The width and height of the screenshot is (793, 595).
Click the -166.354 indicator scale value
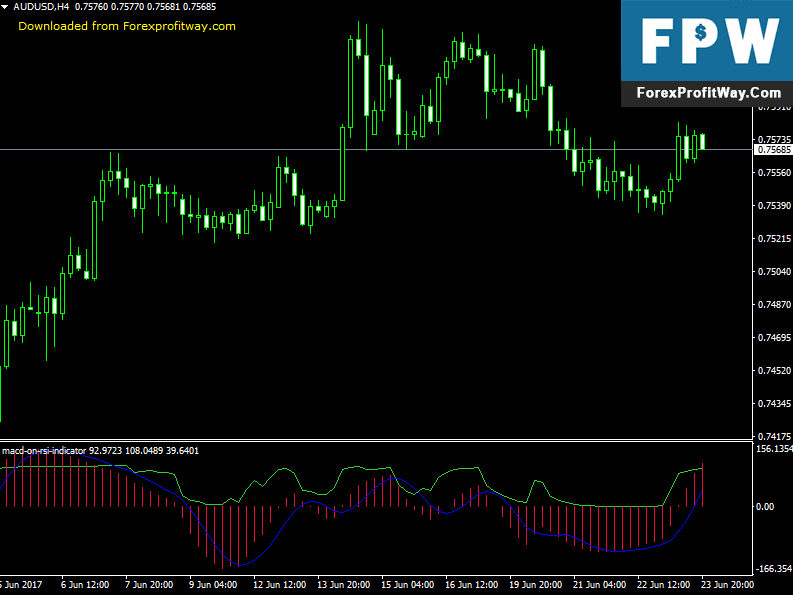tap(774, 569)
